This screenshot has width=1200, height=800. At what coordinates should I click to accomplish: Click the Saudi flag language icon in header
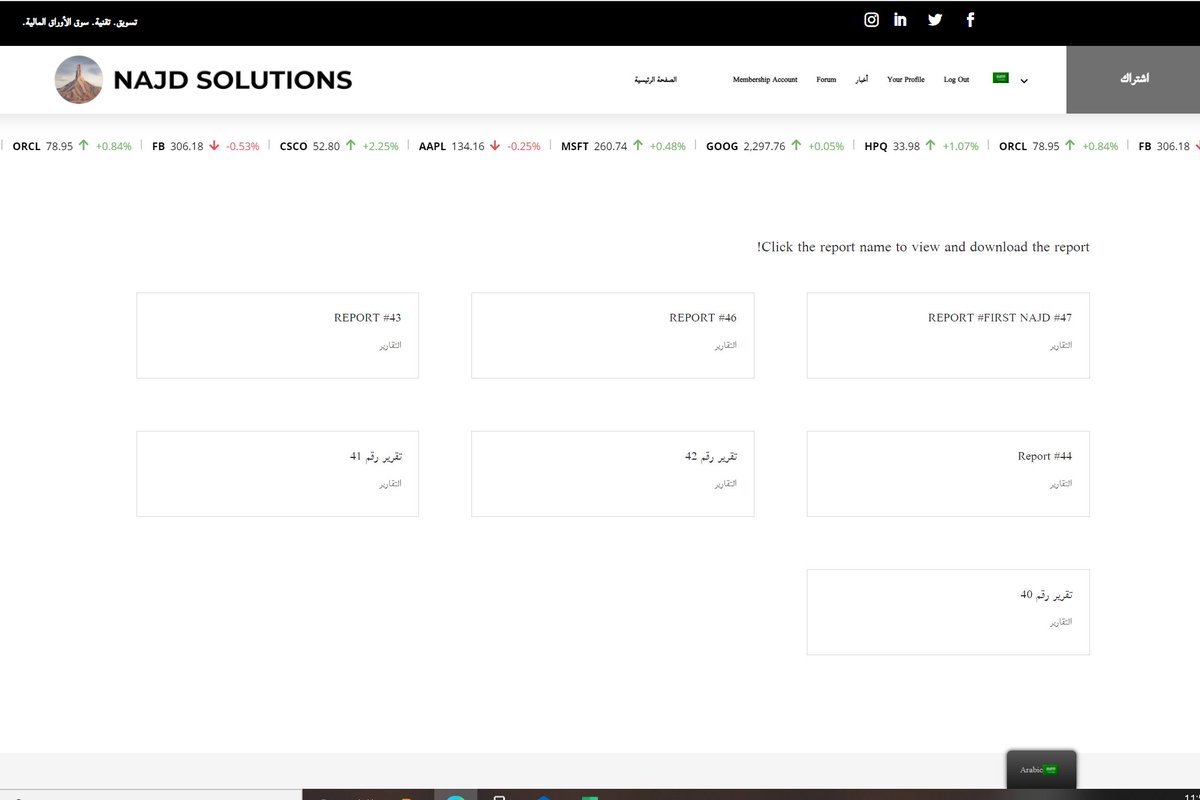(1000, 78)
